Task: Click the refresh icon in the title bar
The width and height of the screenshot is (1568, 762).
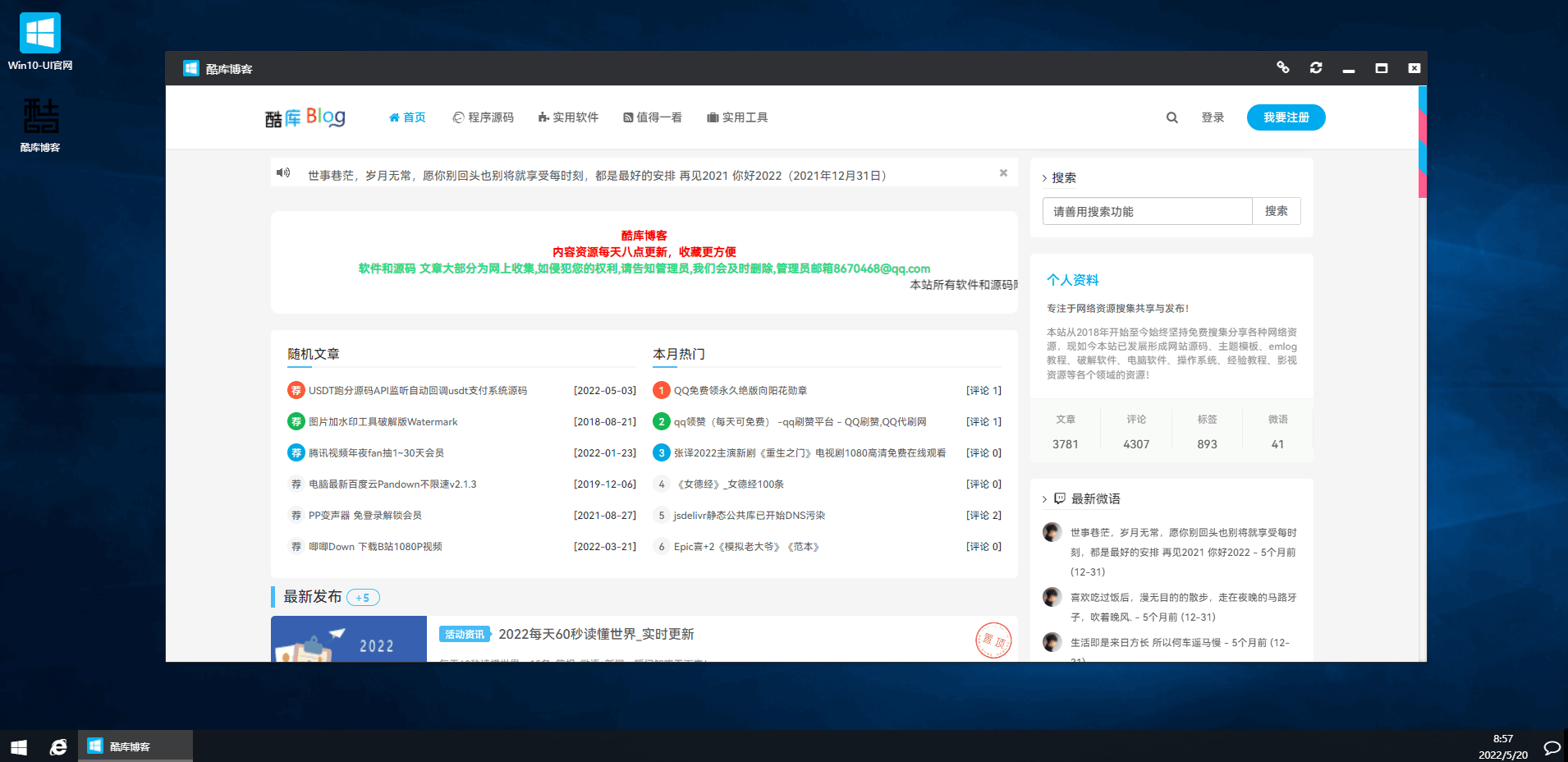Action: pos(1315,67)
